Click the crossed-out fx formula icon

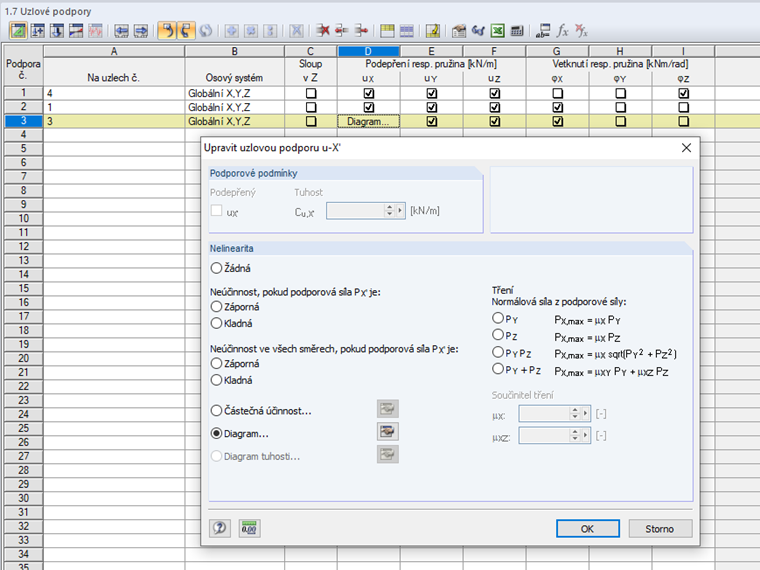[x=581, y=31]
